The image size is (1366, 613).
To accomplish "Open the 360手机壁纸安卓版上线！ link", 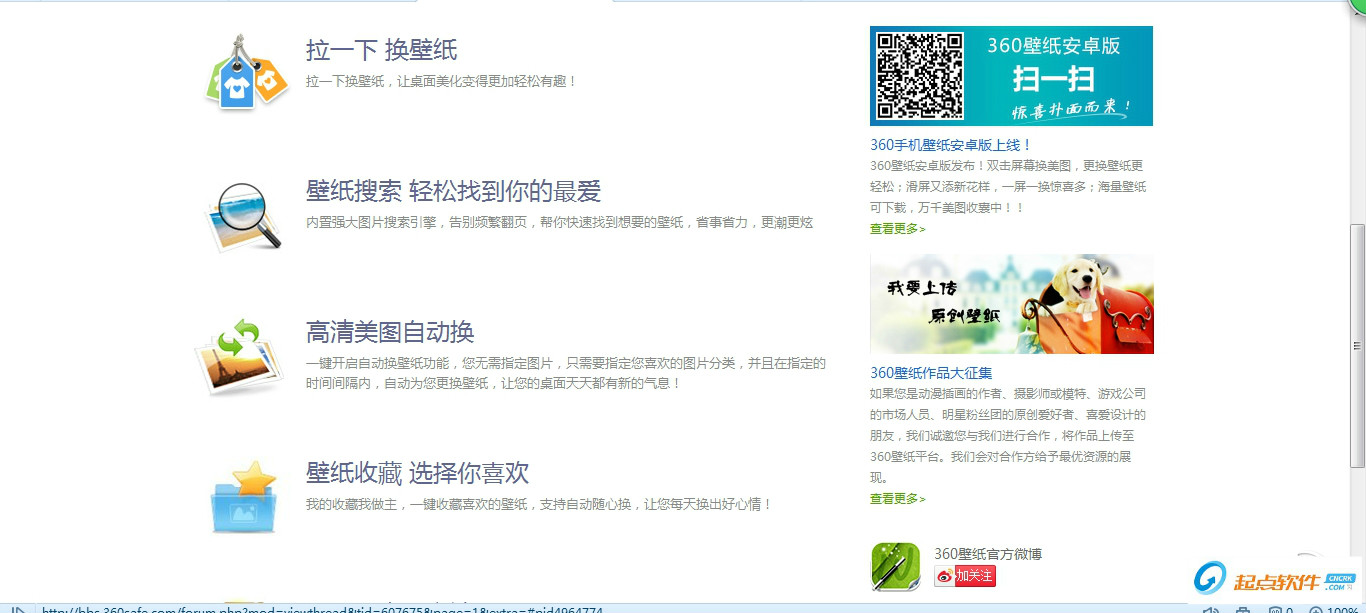I will coord(951,145).
